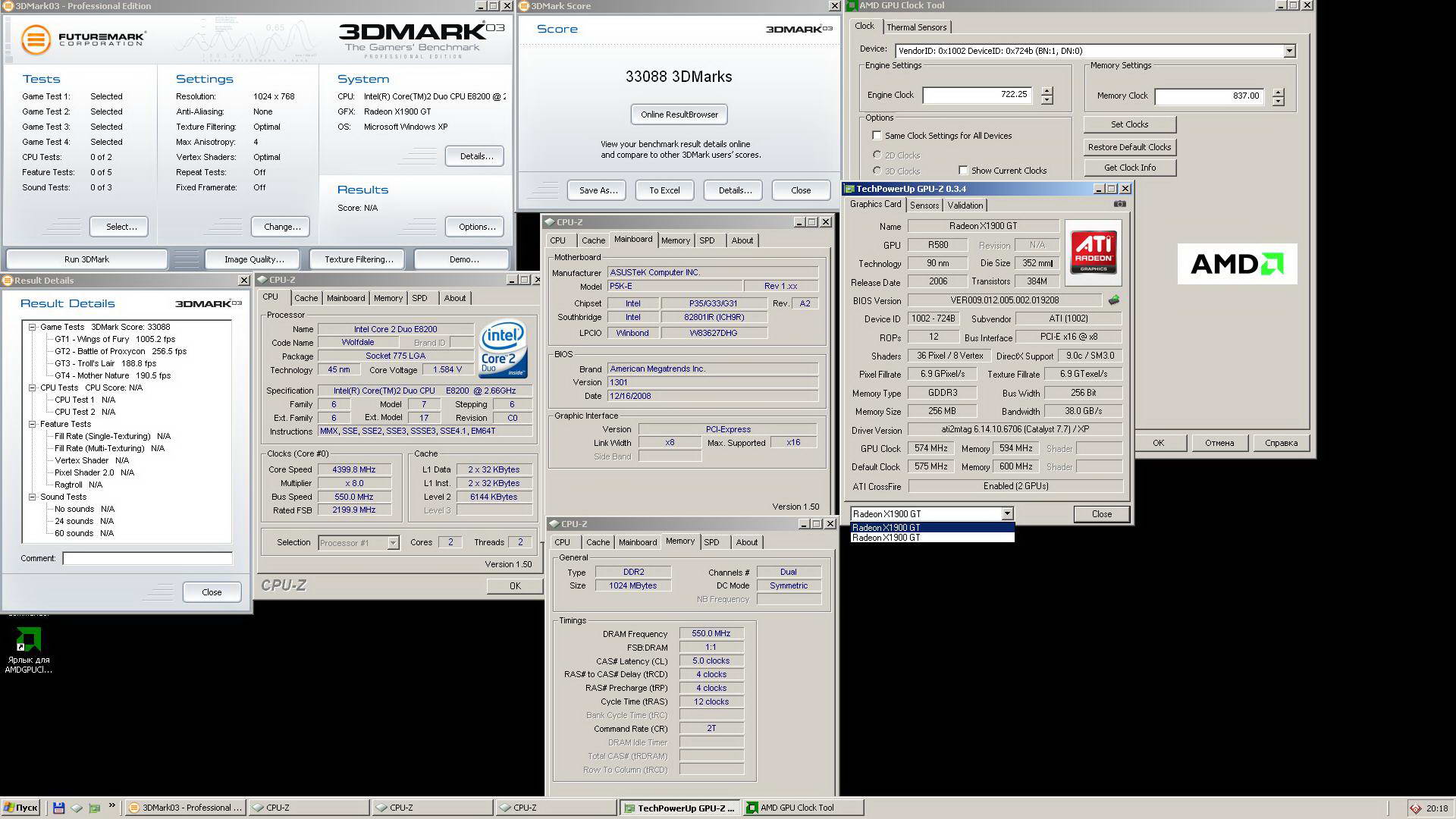Image resolution: width=1456 pixels, height=819 pixels.
Task: Collapse the Game Tests tree node
Action: (33, 328)
